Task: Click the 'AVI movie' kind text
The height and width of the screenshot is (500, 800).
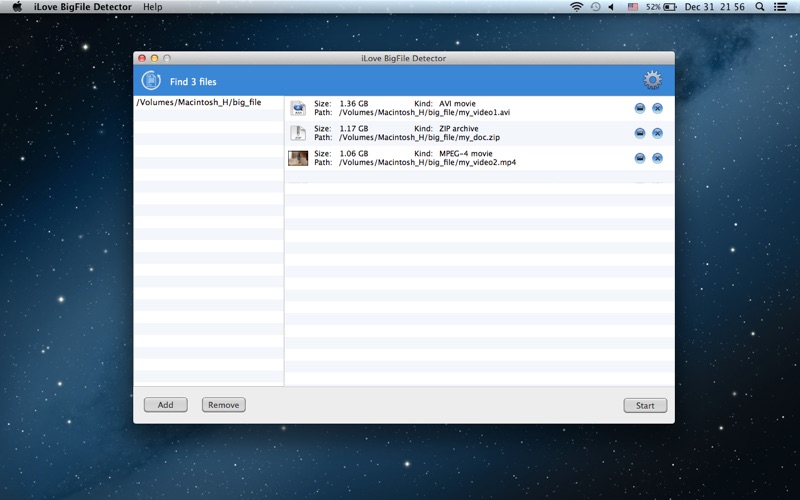Action: [x=457, y=104]
